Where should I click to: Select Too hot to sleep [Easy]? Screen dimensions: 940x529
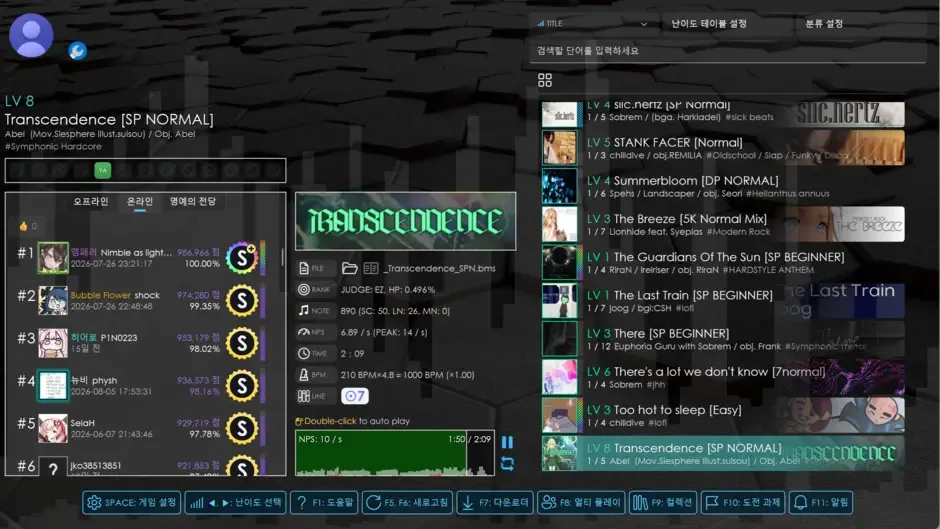[723, 416]
